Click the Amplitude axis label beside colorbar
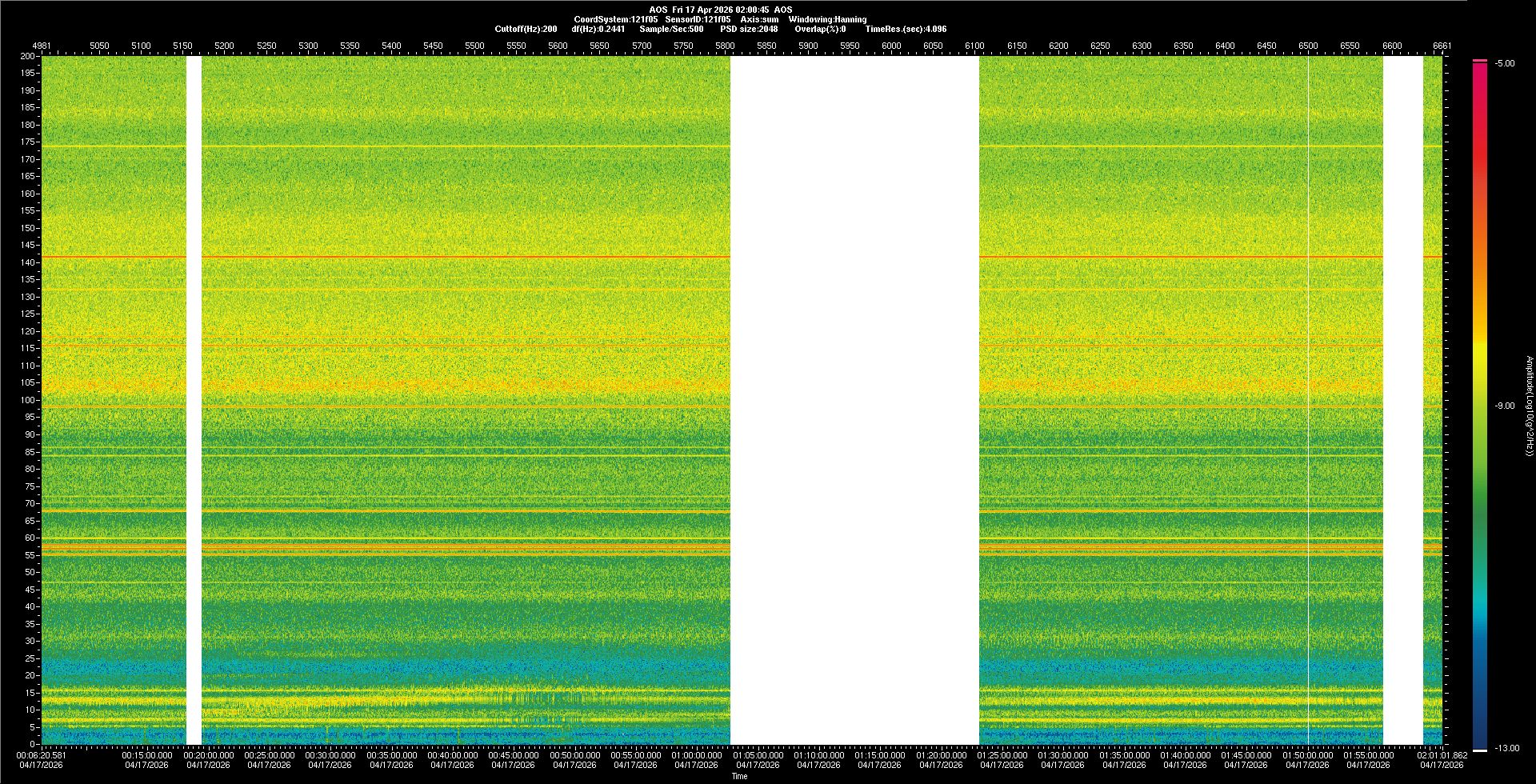 [x=1529, y=406]
